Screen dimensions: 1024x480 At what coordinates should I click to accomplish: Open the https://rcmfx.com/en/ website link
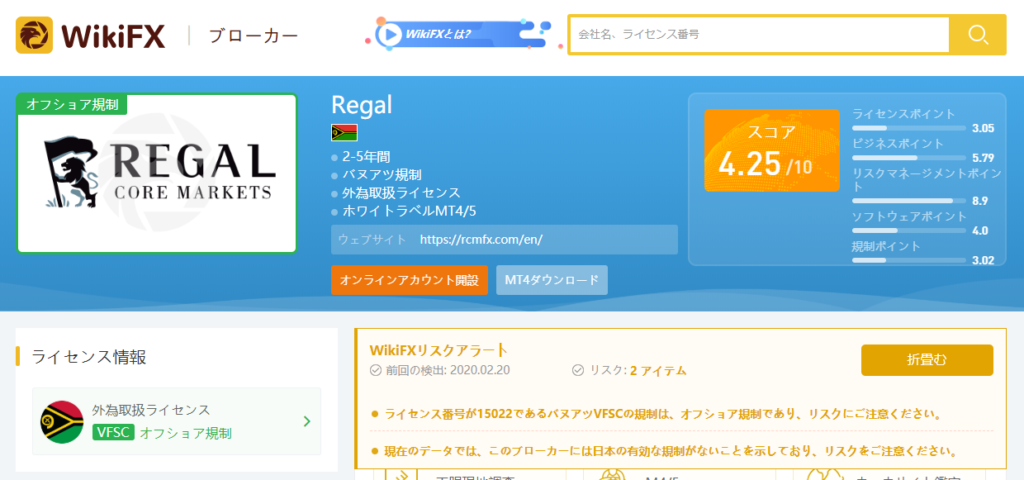pyautogui.click(x=481, y=240)
